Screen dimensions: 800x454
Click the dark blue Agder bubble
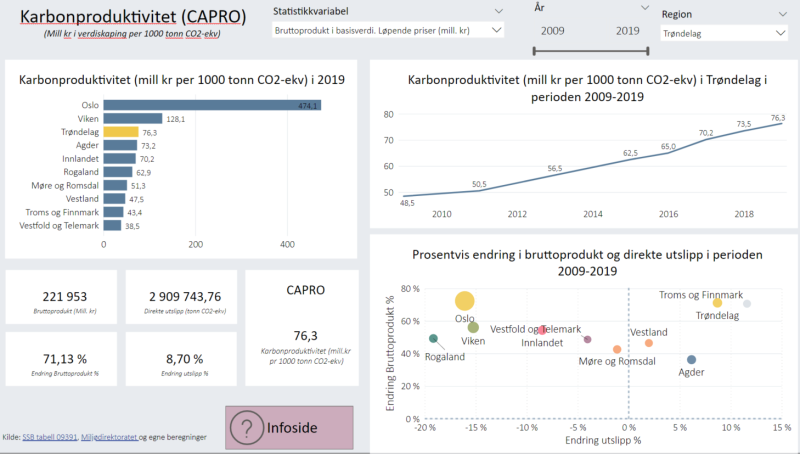pyautogui.click(x=691, y=360)
